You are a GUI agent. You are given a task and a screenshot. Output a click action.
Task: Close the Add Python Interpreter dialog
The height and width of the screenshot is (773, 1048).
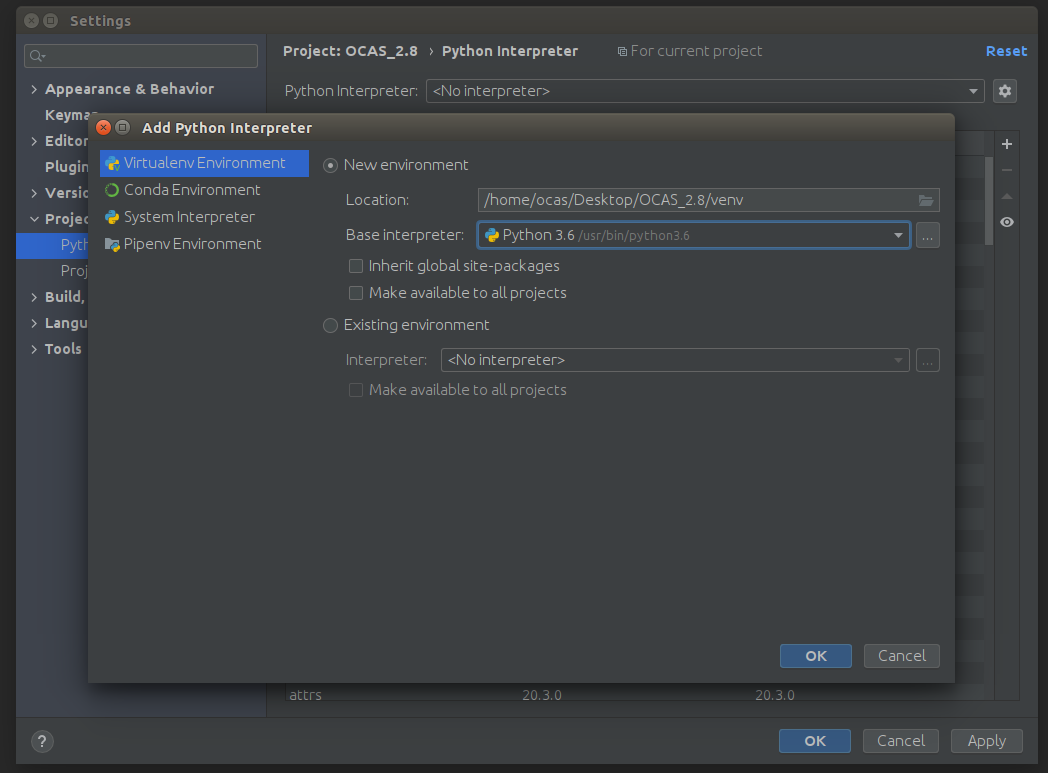tap(104, 128)
